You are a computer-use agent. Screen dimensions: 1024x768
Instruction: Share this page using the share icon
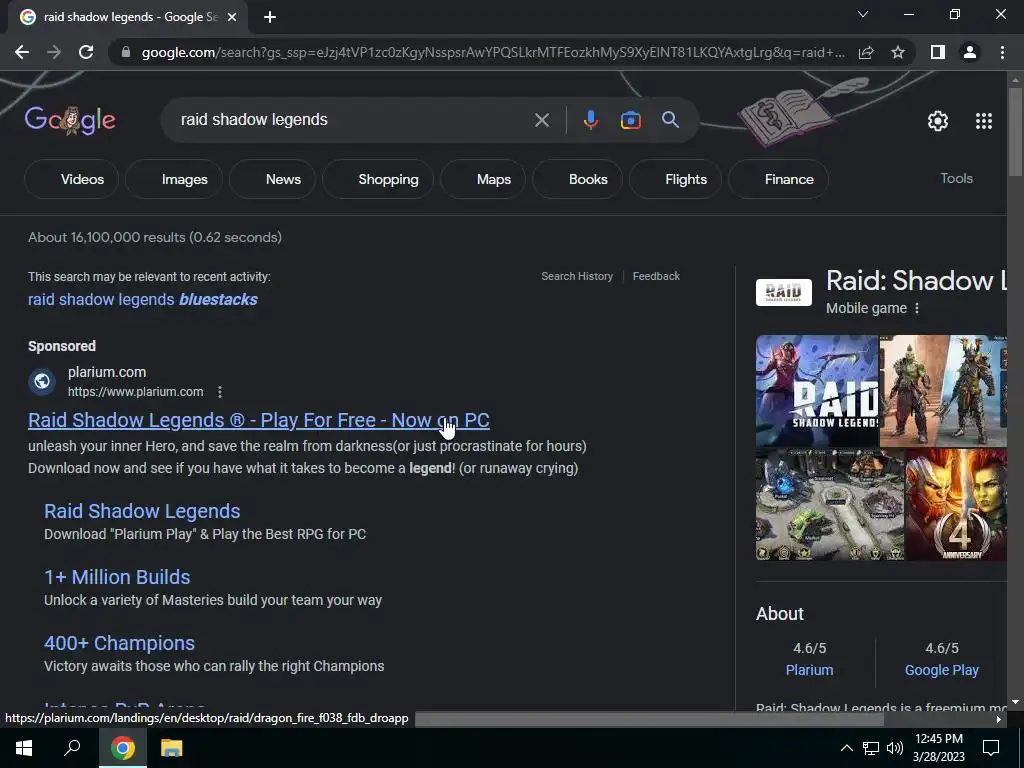click(x=866, y=52)
